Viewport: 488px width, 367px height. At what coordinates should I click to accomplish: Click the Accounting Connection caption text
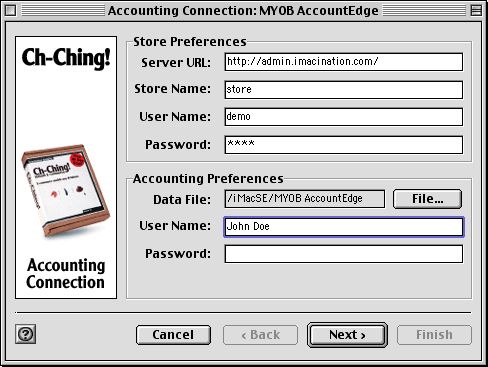pos(66,274)
